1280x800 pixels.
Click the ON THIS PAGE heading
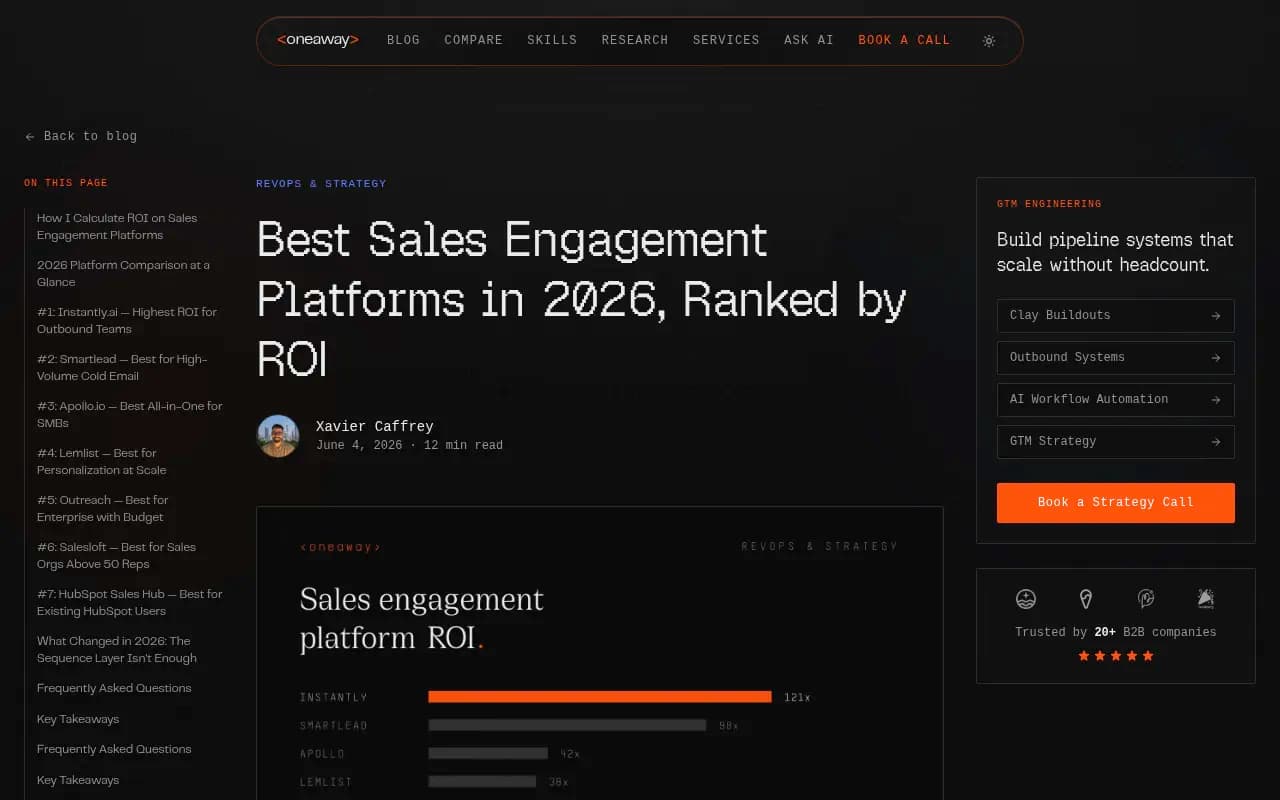click(66, 183)
